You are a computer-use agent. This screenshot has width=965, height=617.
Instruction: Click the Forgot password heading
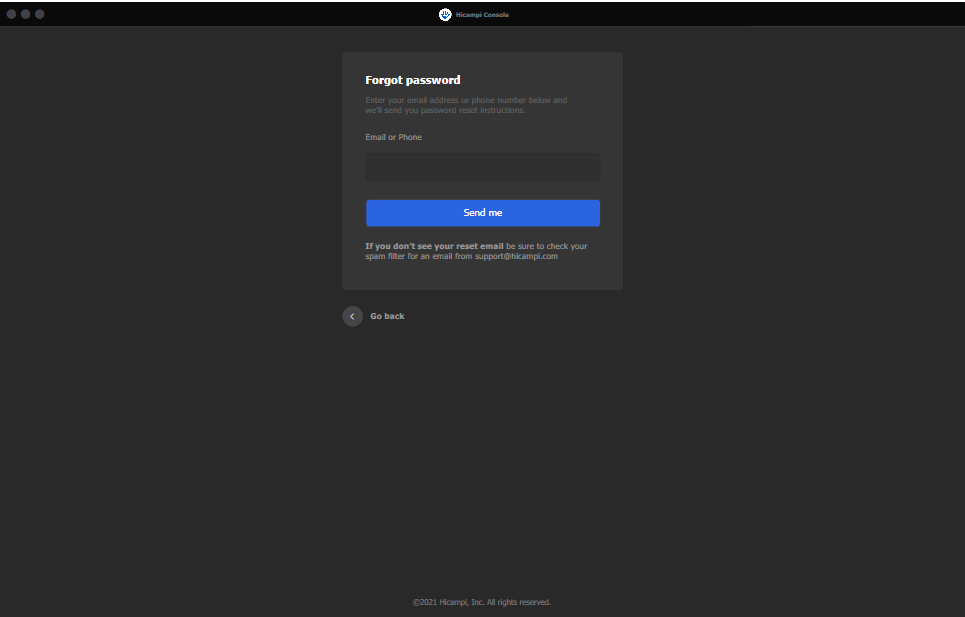coord(412,80)
